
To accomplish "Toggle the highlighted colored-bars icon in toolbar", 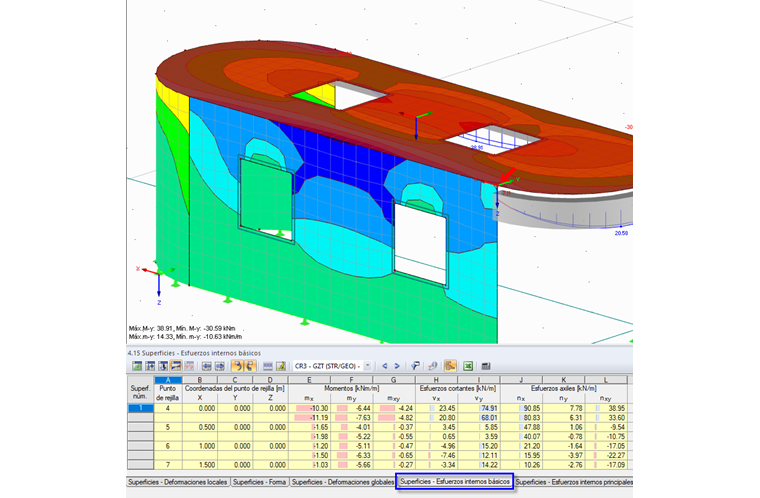I will click(176, 366).
